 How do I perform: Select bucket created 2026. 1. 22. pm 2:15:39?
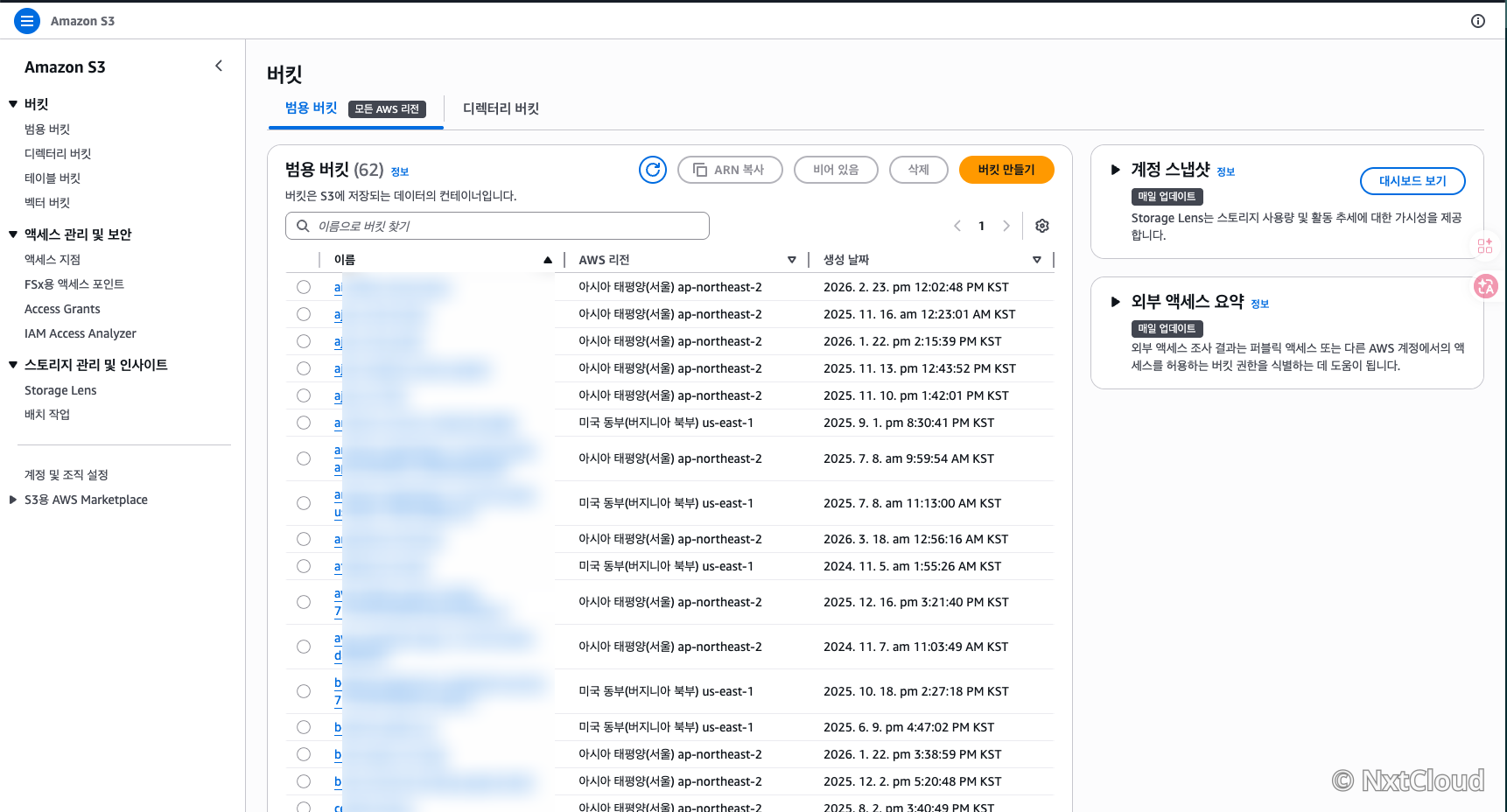point(304,341)
